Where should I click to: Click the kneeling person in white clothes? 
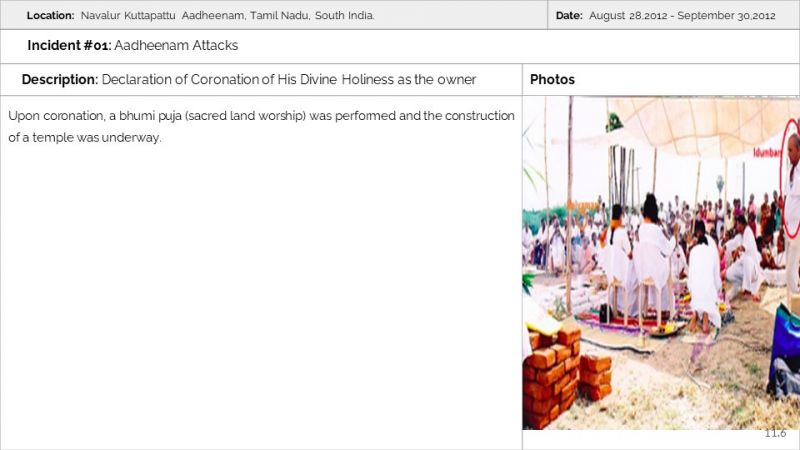tap(706, 278)
